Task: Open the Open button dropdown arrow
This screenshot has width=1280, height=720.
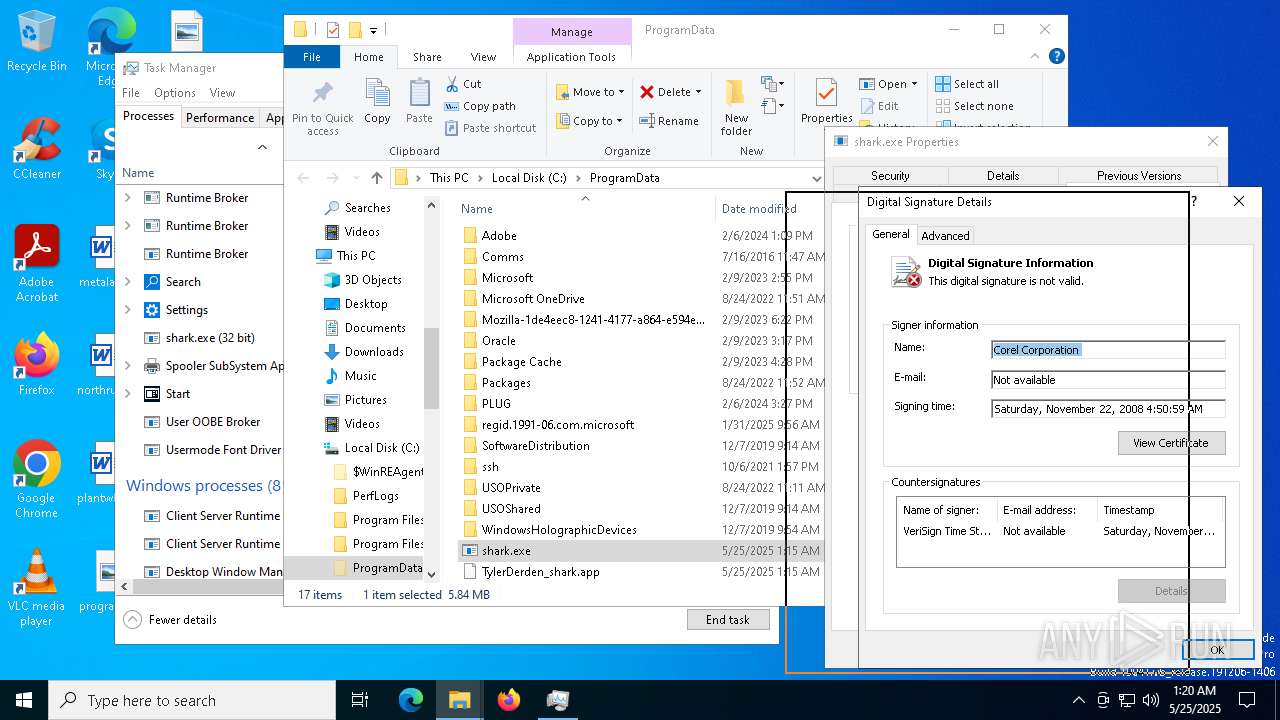Action: coord(914,84)
